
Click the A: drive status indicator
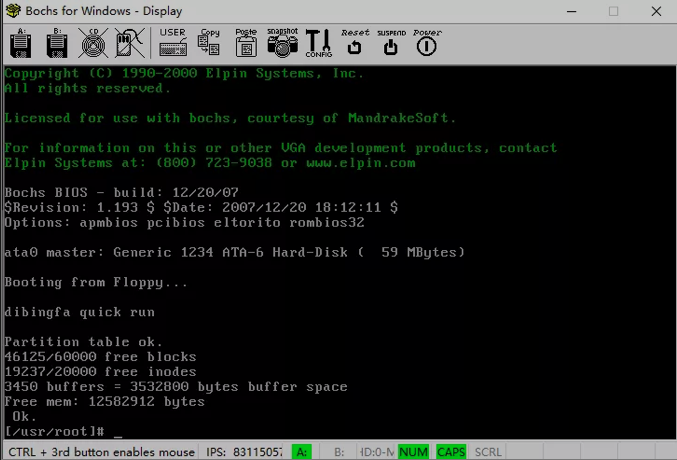[302, 452]
